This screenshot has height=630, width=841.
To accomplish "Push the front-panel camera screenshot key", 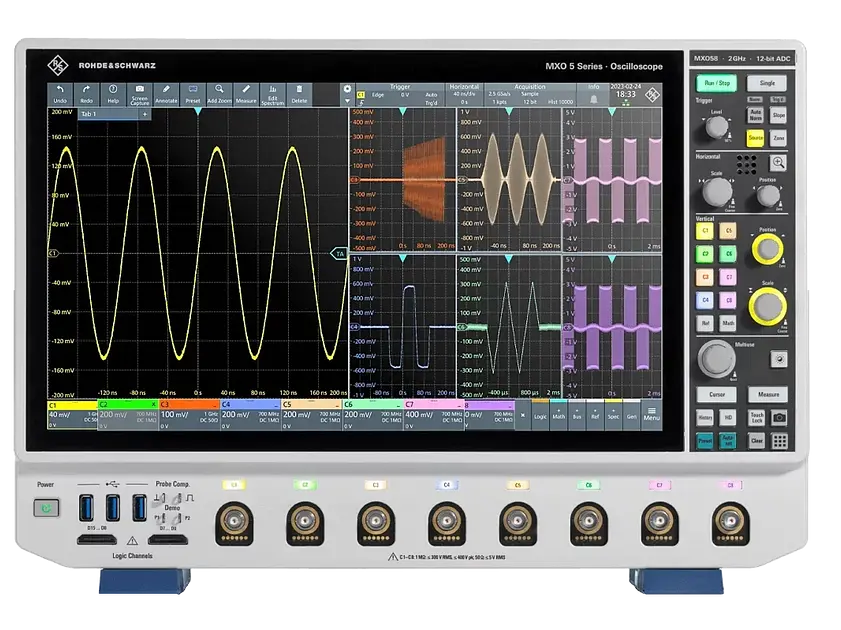I will click(x=779, y=417).
